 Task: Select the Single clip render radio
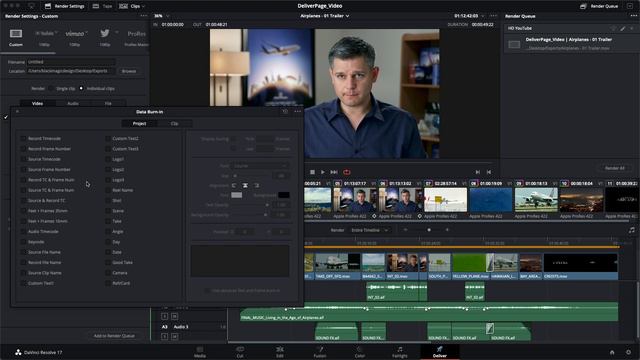51,89
